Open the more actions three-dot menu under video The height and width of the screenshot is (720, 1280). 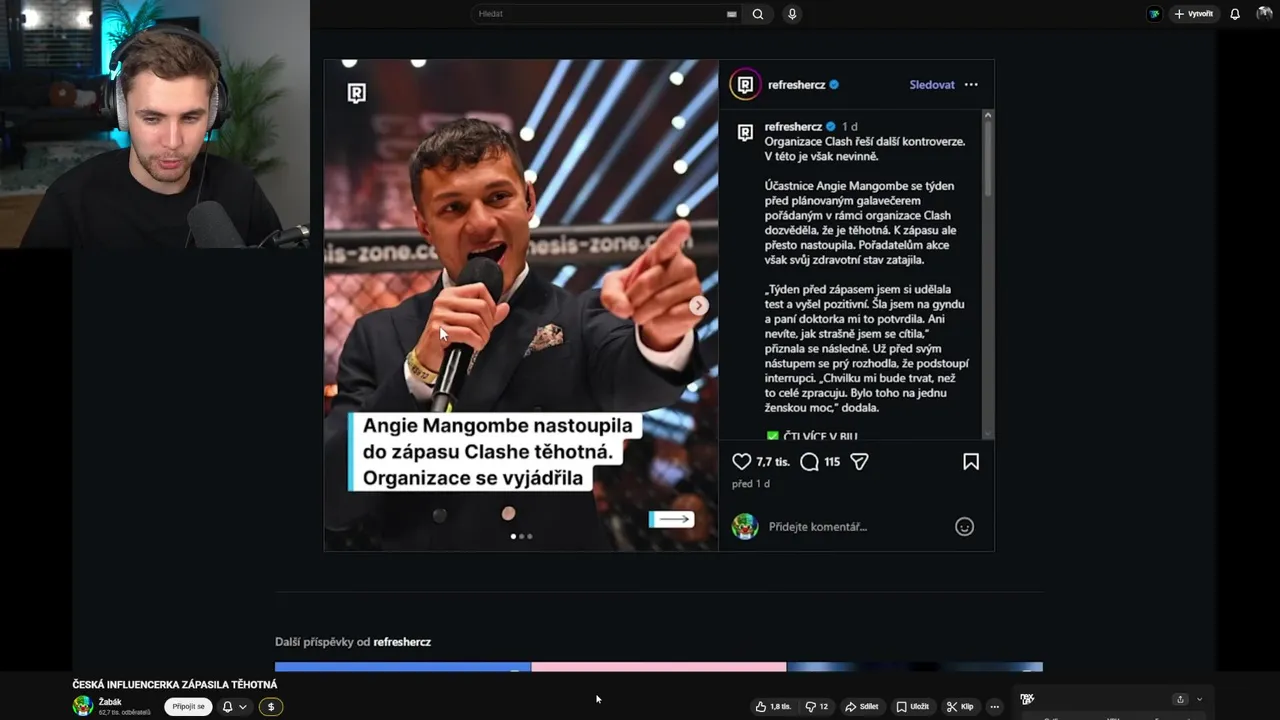pyautogui.click(x=994, y=706)
